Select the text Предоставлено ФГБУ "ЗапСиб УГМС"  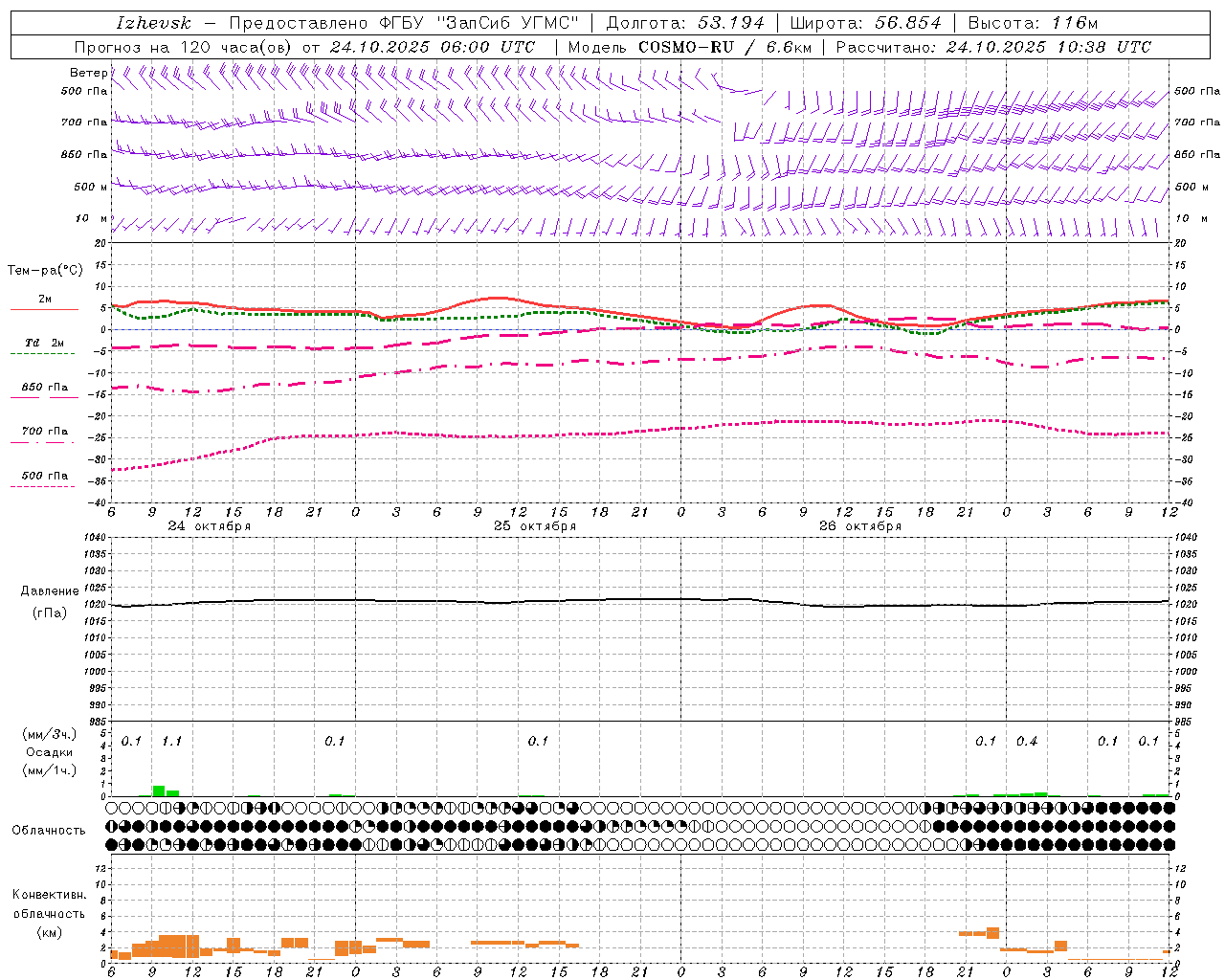click(404, 23)
